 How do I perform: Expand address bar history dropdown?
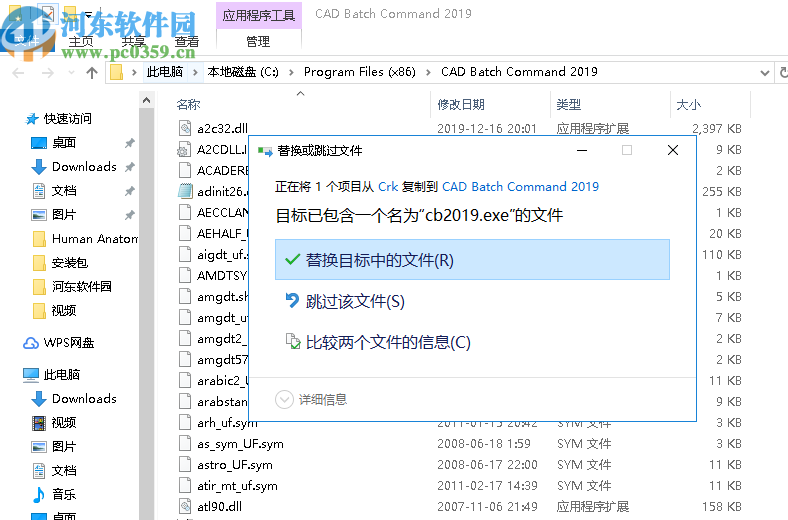pyautogui.click(x=764, y=73)
